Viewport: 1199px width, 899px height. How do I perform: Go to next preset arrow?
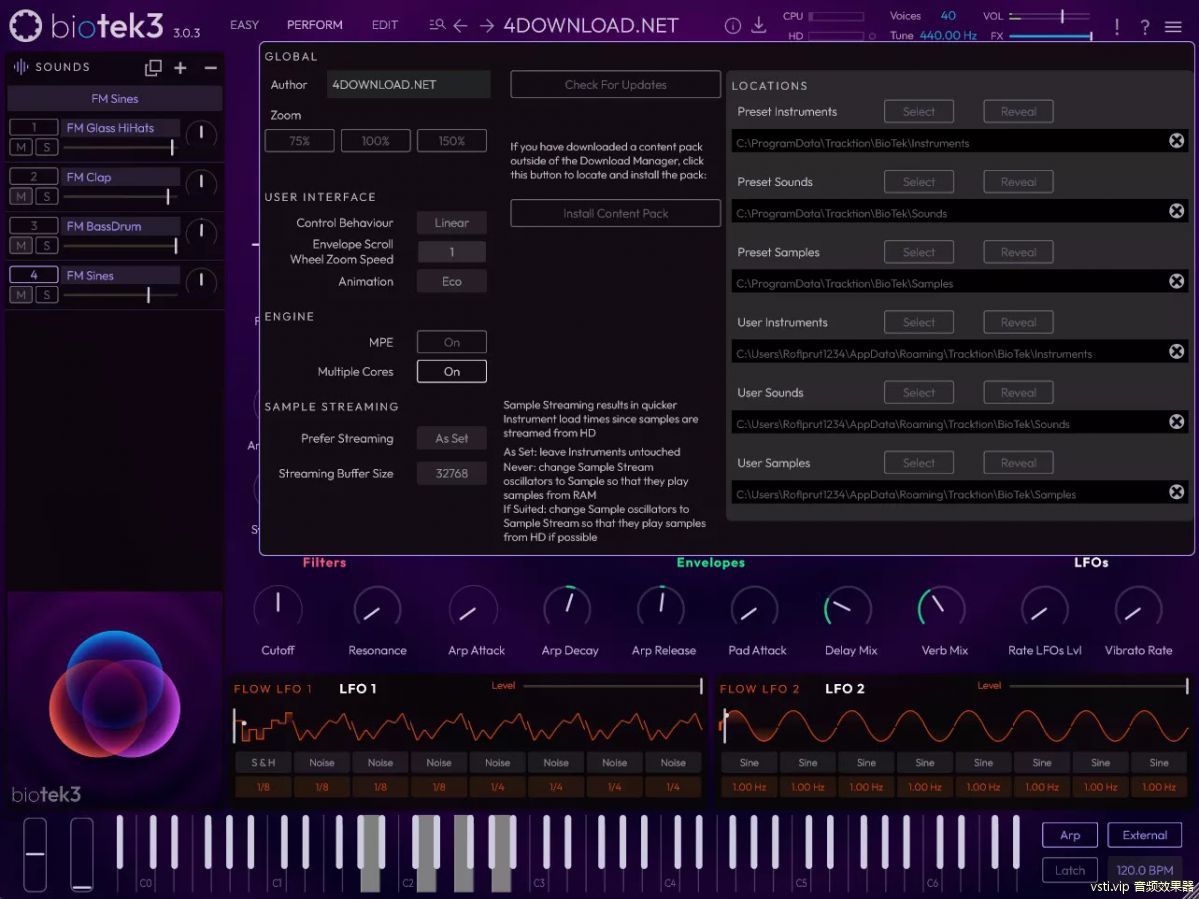486,26
